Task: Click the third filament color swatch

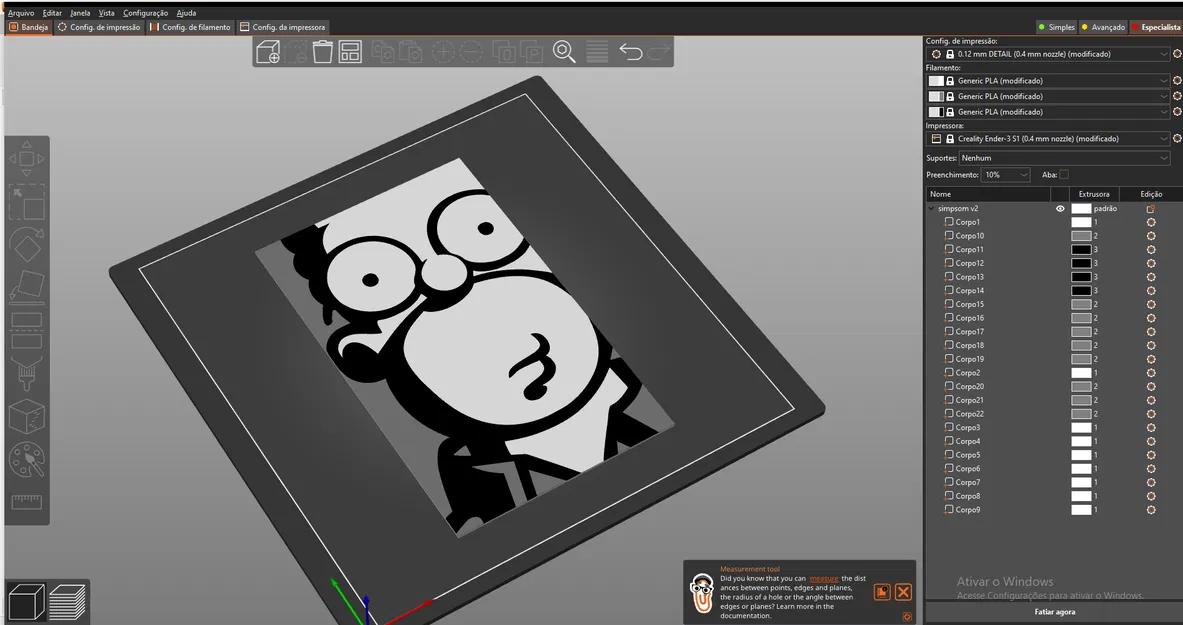Action: point(936,112)
